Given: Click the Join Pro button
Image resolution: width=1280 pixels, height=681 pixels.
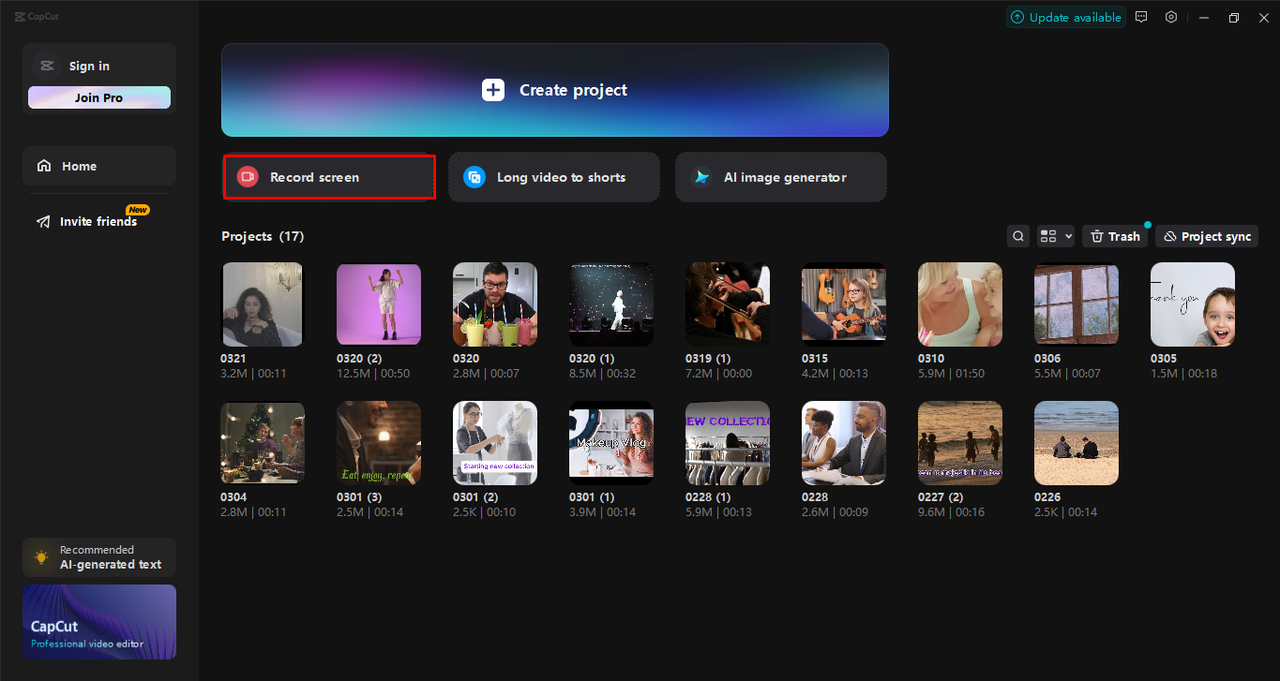Looking at the screenshot, I should pos(98,97).
